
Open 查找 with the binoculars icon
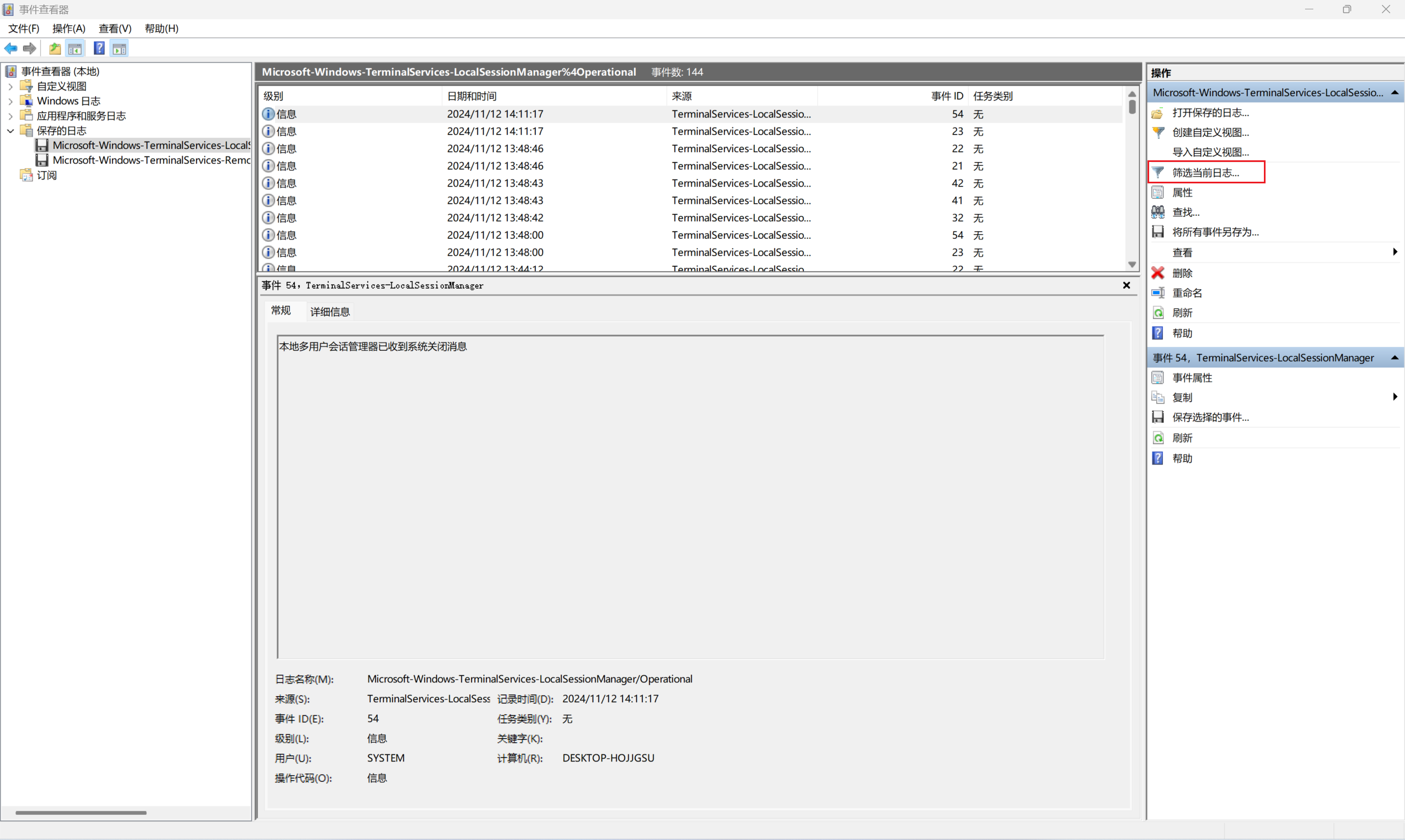coord(1185,212)
